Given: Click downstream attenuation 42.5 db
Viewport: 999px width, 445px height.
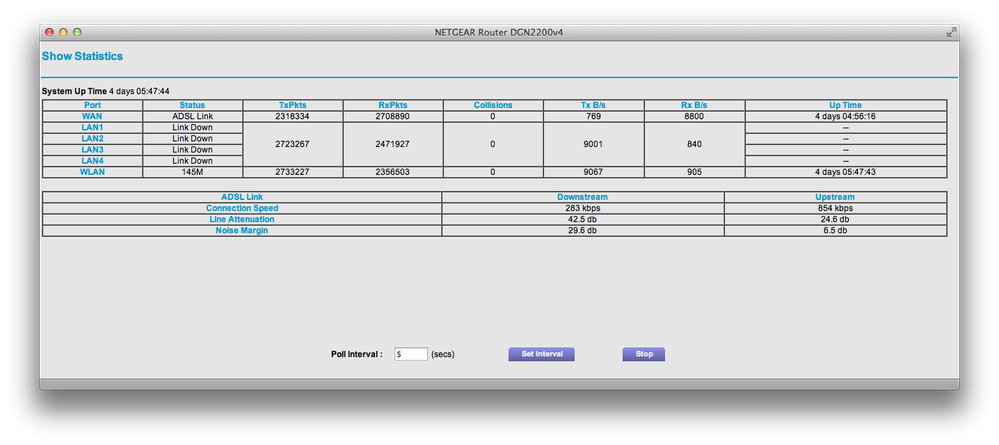Looking at the screenshot, I should point(582,219).
